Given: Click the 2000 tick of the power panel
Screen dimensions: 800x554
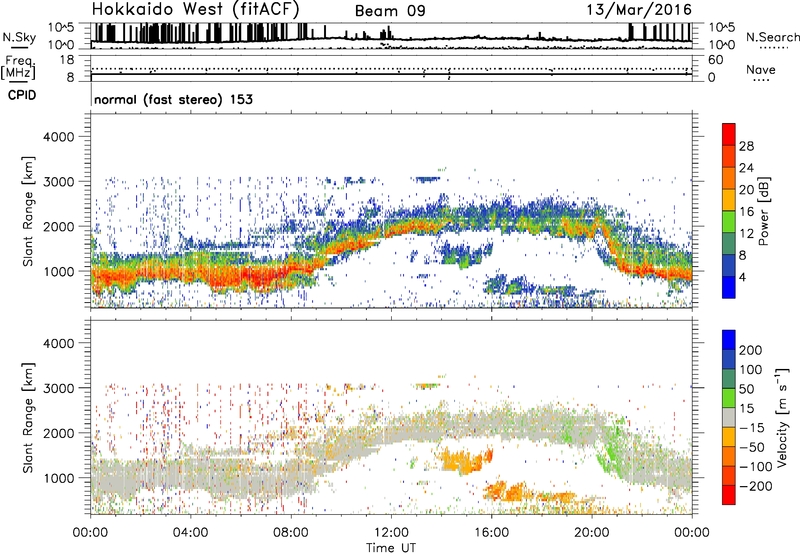Looking at the screenshot, I should (x=59, y=226).
